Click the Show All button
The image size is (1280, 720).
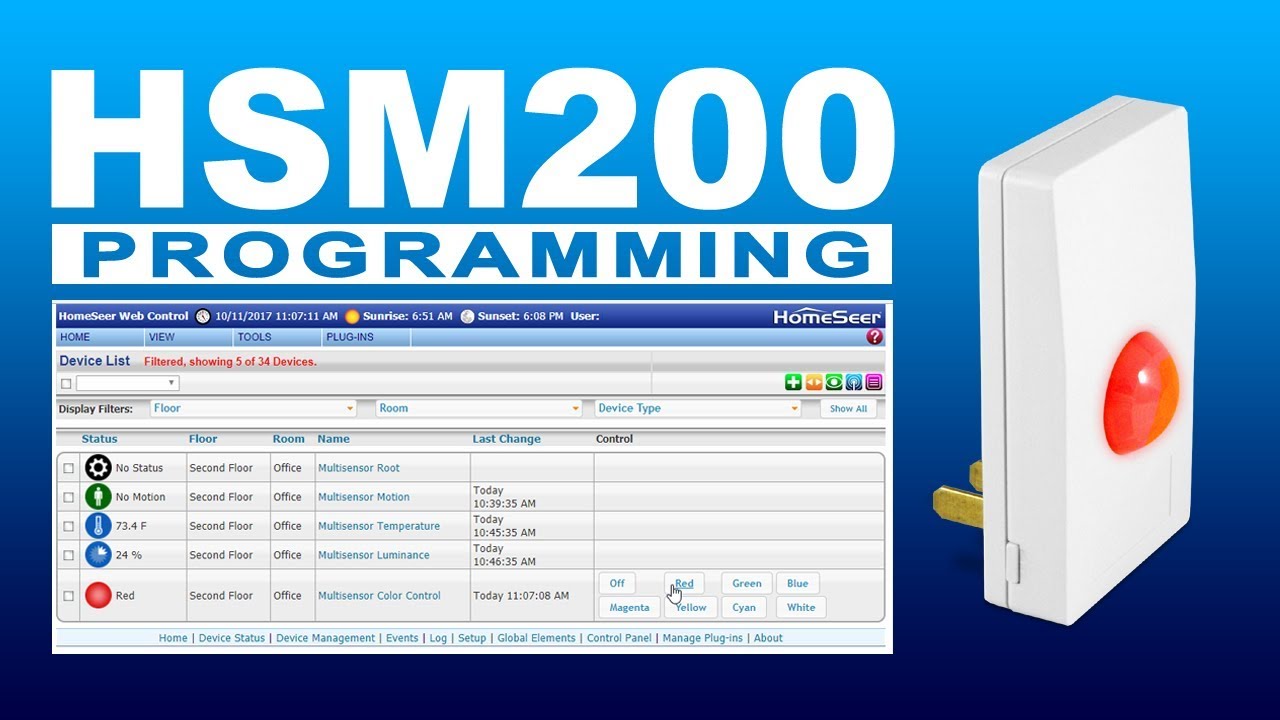pyautogui.click(x=848, y=408)
